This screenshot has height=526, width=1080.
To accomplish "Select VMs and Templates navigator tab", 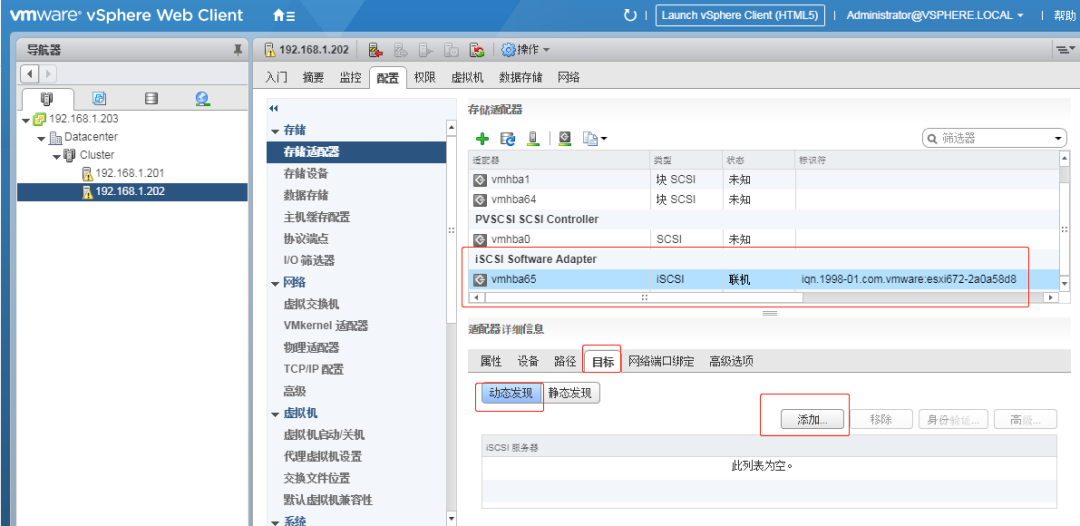I will coord(99,98).
